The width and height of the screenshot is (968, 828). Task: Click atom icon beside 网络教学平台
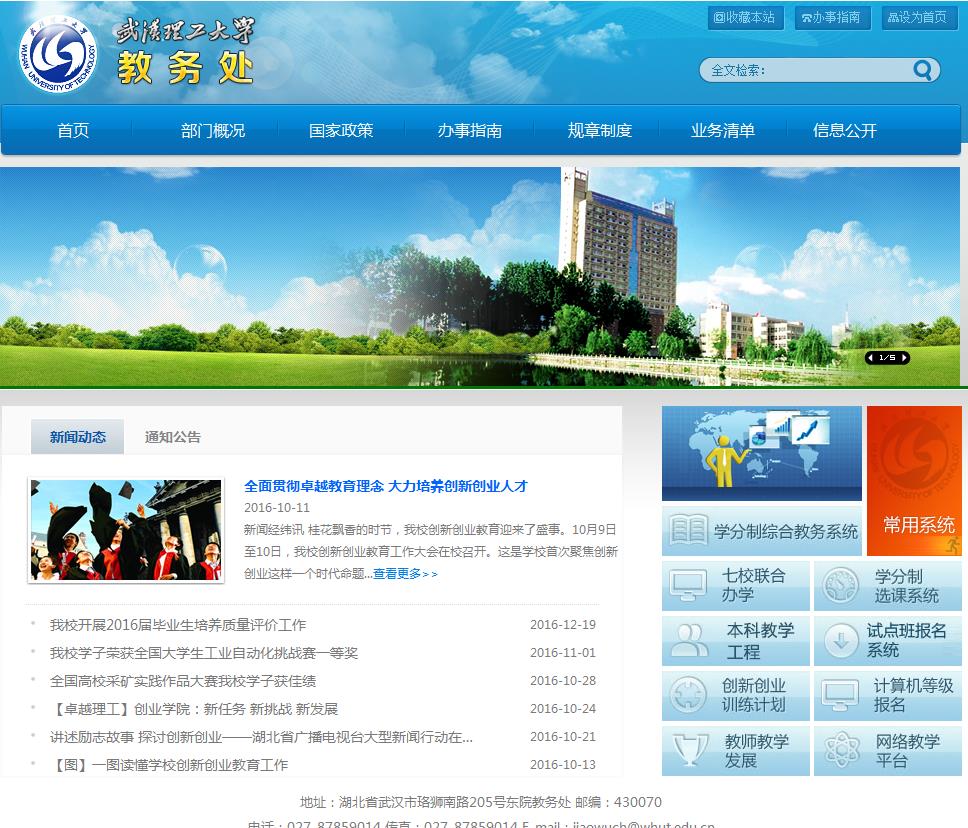(843, 750)
